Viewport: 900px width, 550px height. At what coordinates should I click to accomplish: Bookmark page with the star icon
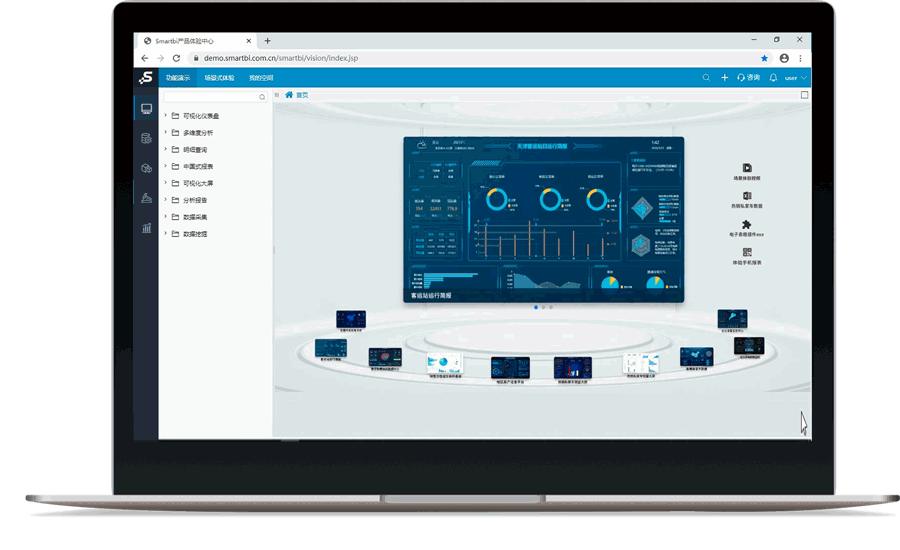click(765, 59)
